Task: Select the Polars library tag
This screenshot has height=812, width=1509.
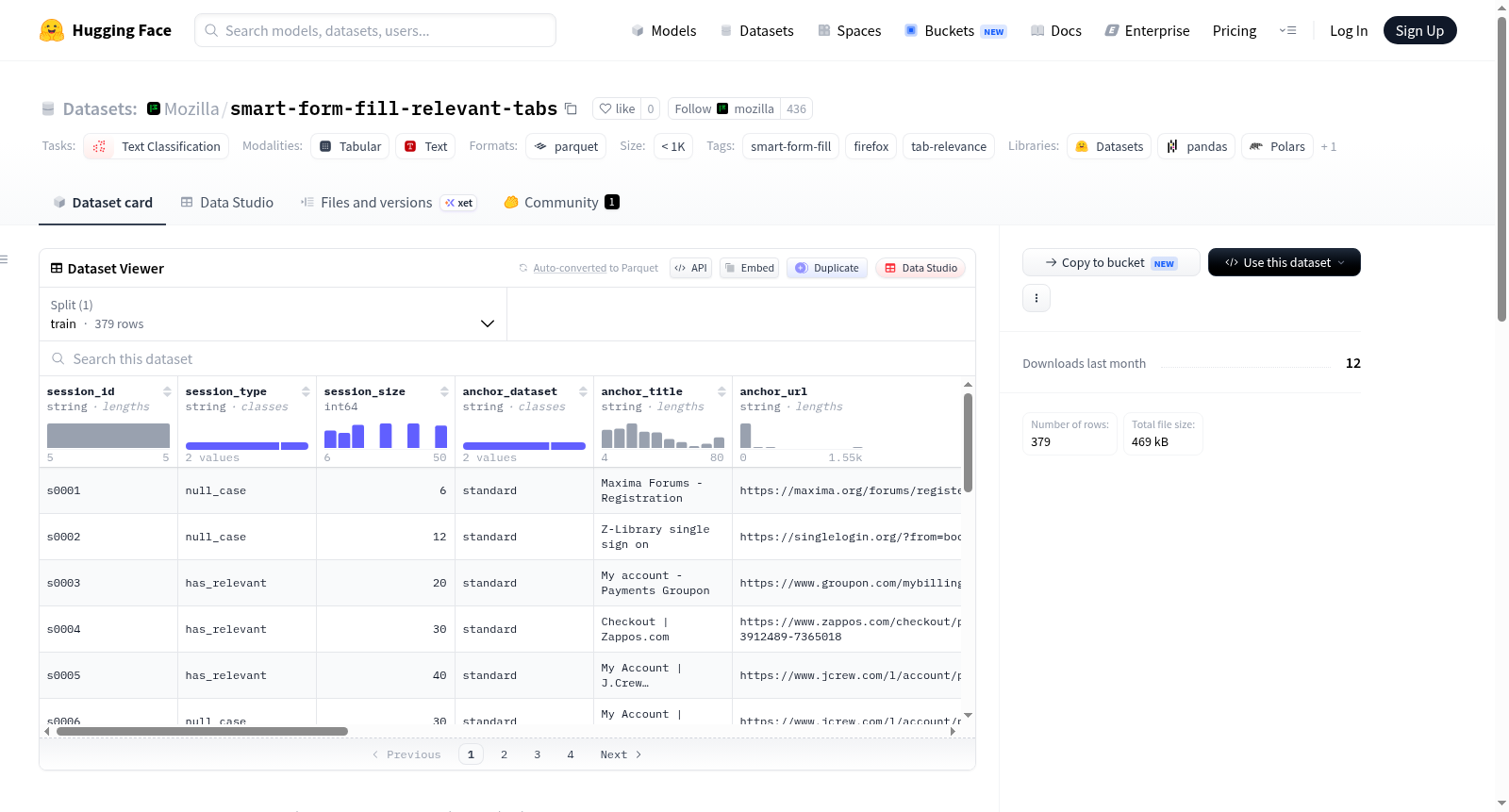Action: pos(1277,146)
